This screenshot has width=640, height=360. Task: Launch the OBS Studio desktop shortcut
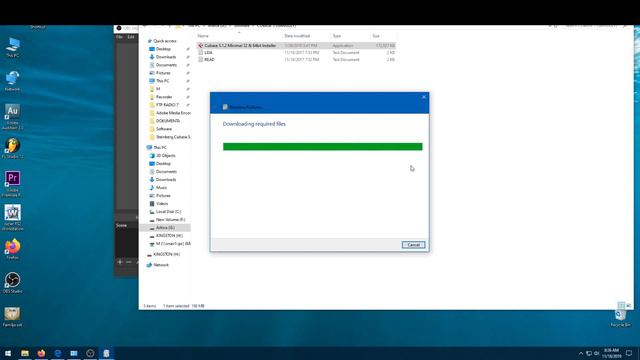[13, 282]
